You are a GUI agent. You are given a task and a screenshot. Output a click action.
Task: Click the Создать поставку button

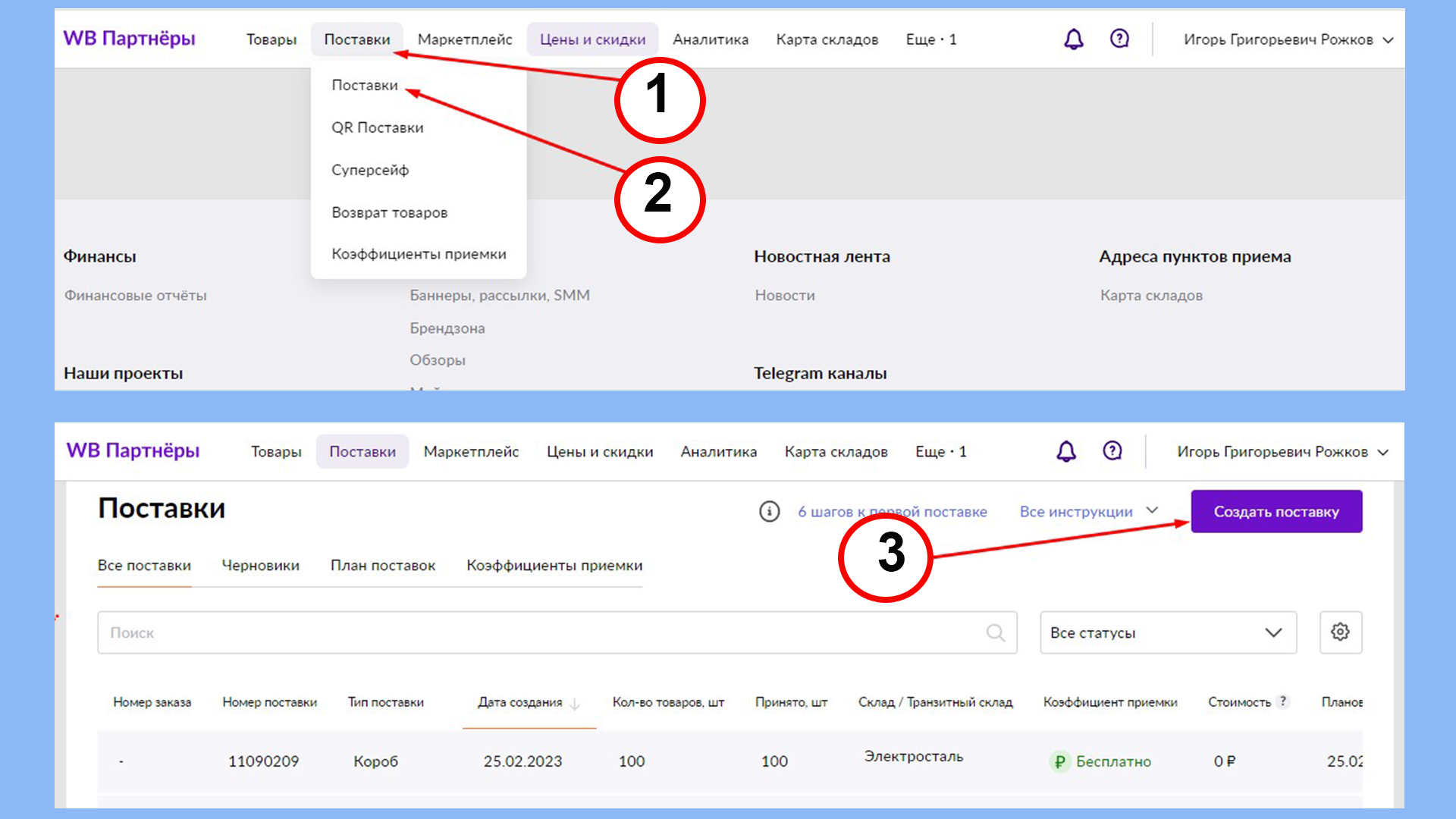[x=1276, y=512]
